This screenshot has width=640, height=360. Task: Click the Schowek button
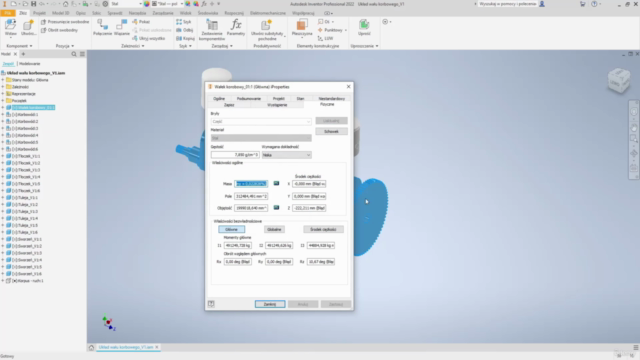click(331, 131)
